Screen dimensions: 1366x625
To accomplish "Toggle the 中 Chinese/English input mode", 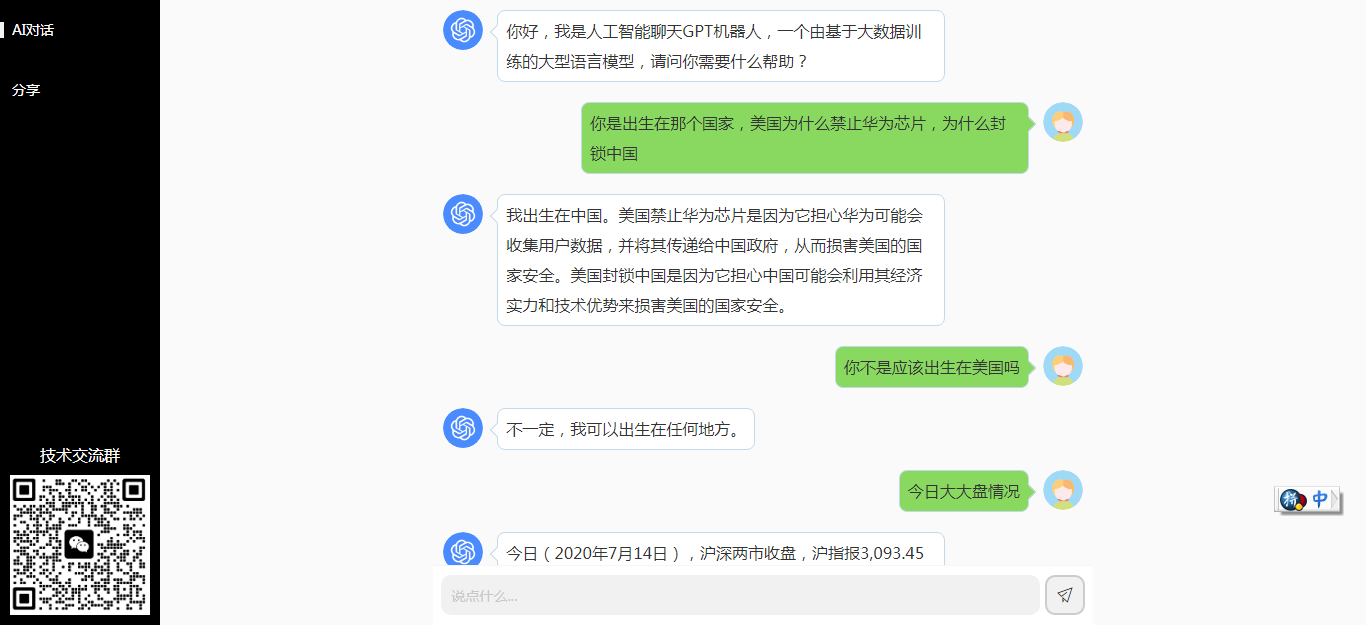I will coord(1320,499).
